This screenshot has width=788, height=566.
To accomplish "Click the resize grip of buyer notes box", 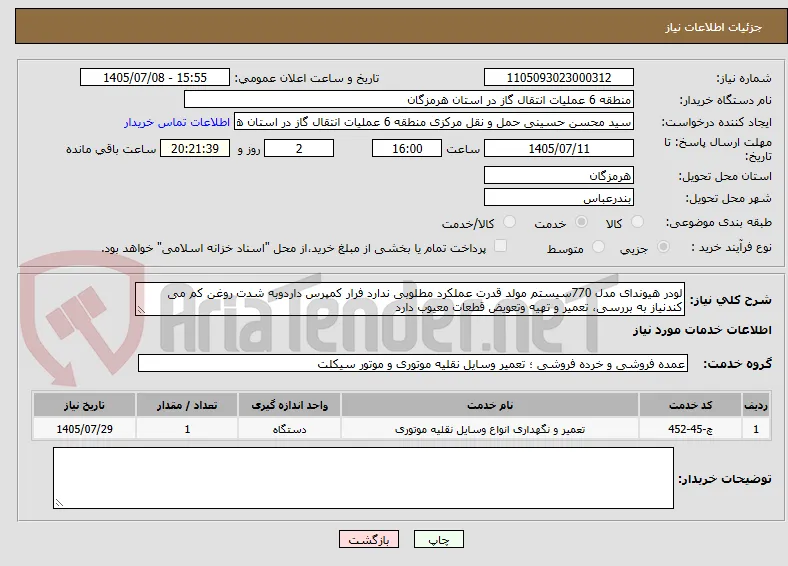I will 59,503.
